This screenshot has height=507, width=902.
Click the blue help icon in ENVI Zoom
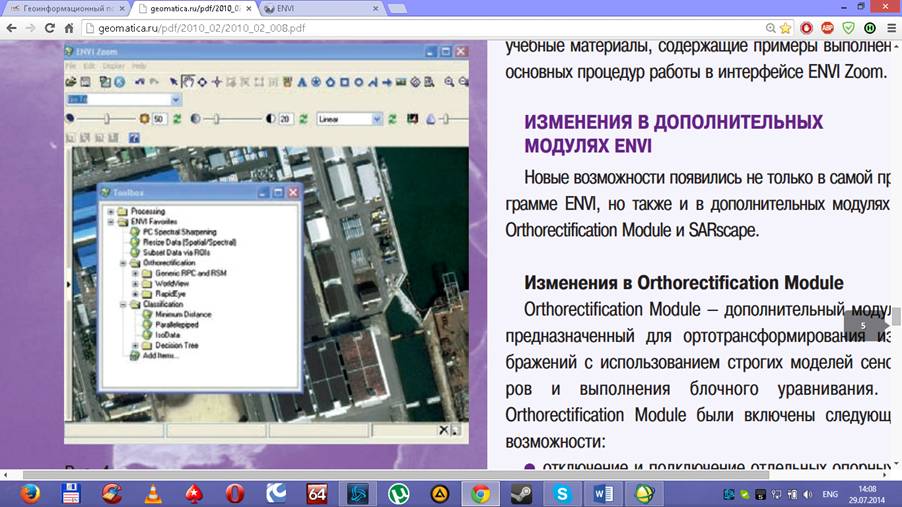coord(134,137)
